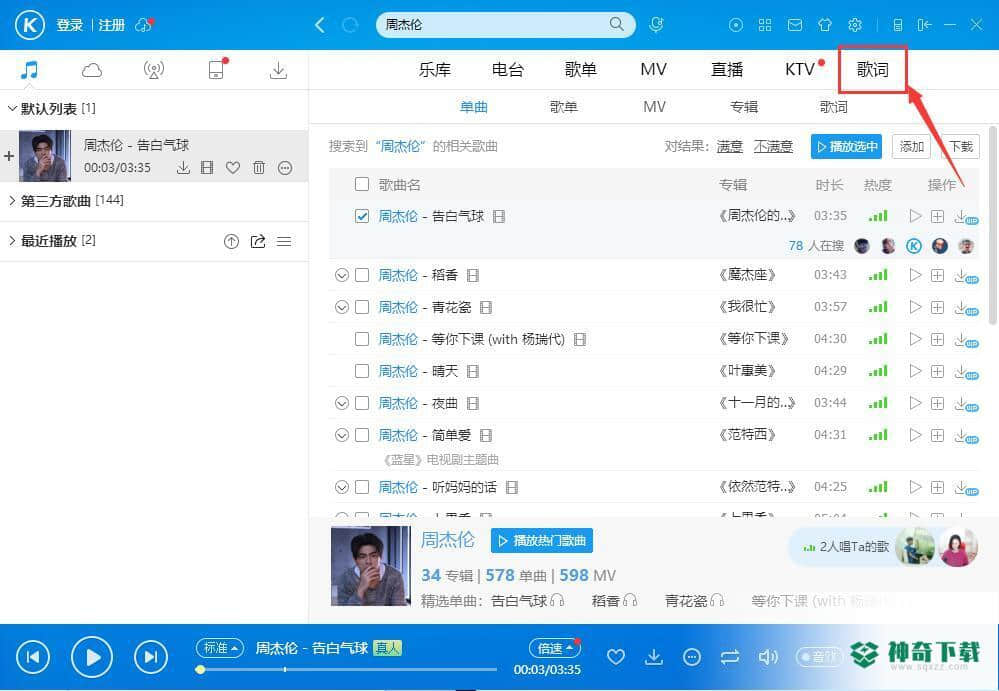999x691 pixels.
Task: Select the 专辑 search results sub-tab
Action: (x=744, y=106)
